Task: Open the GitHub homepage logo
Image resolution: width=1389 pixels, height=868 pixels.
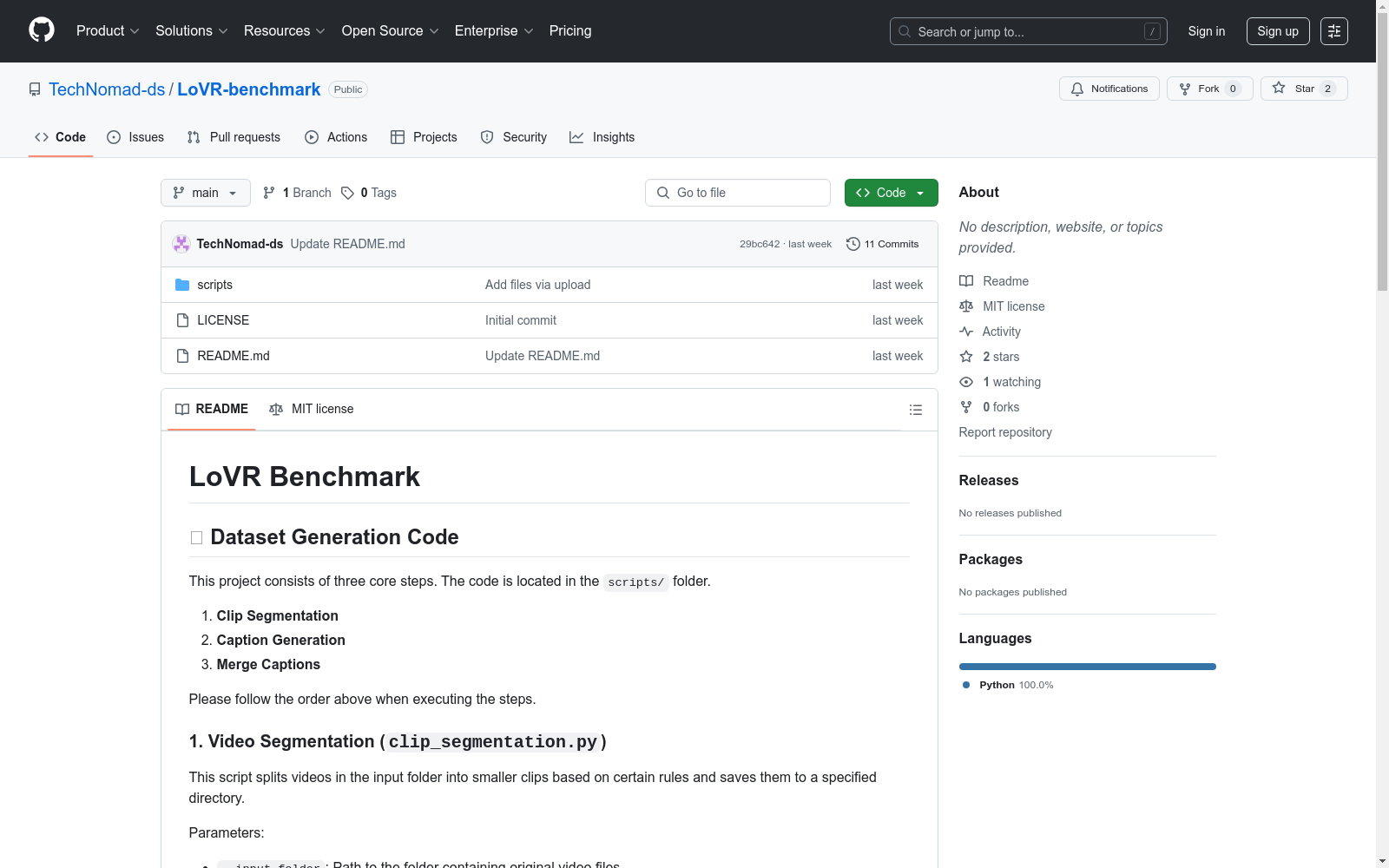Action: (x=42, y=30)
